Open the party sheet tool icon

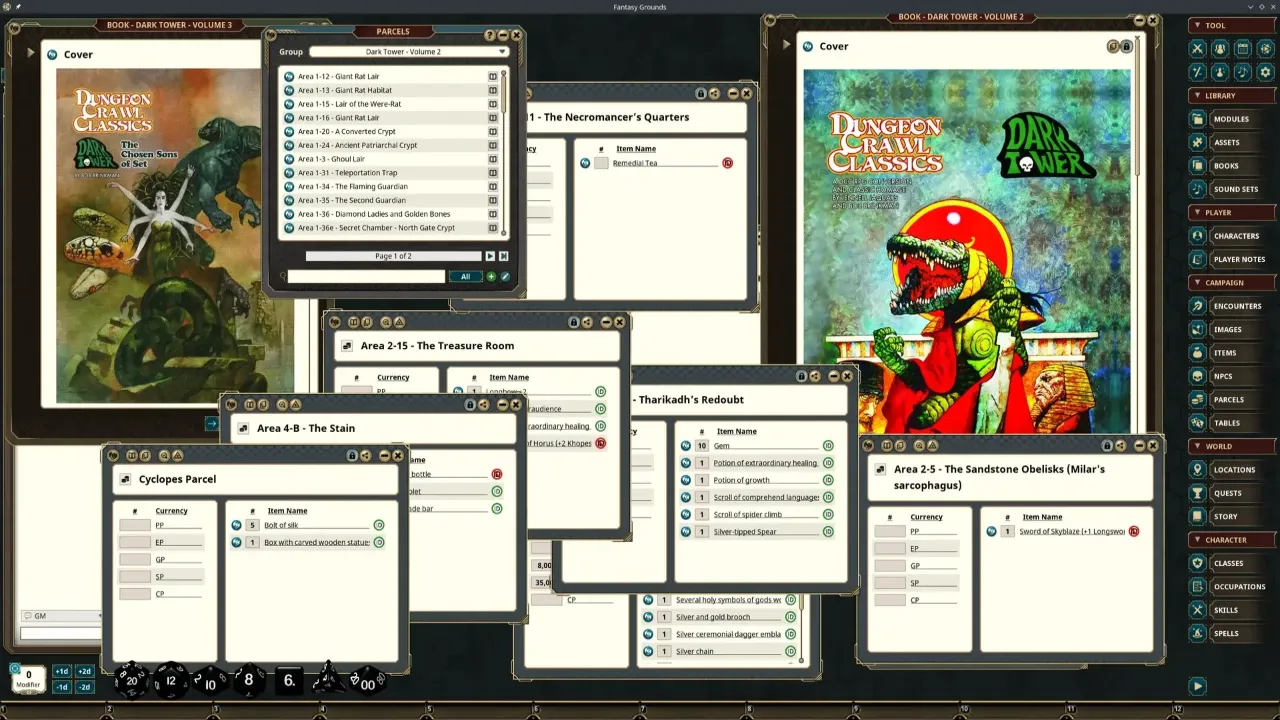pyautogui.click(x=1220, y=48)
